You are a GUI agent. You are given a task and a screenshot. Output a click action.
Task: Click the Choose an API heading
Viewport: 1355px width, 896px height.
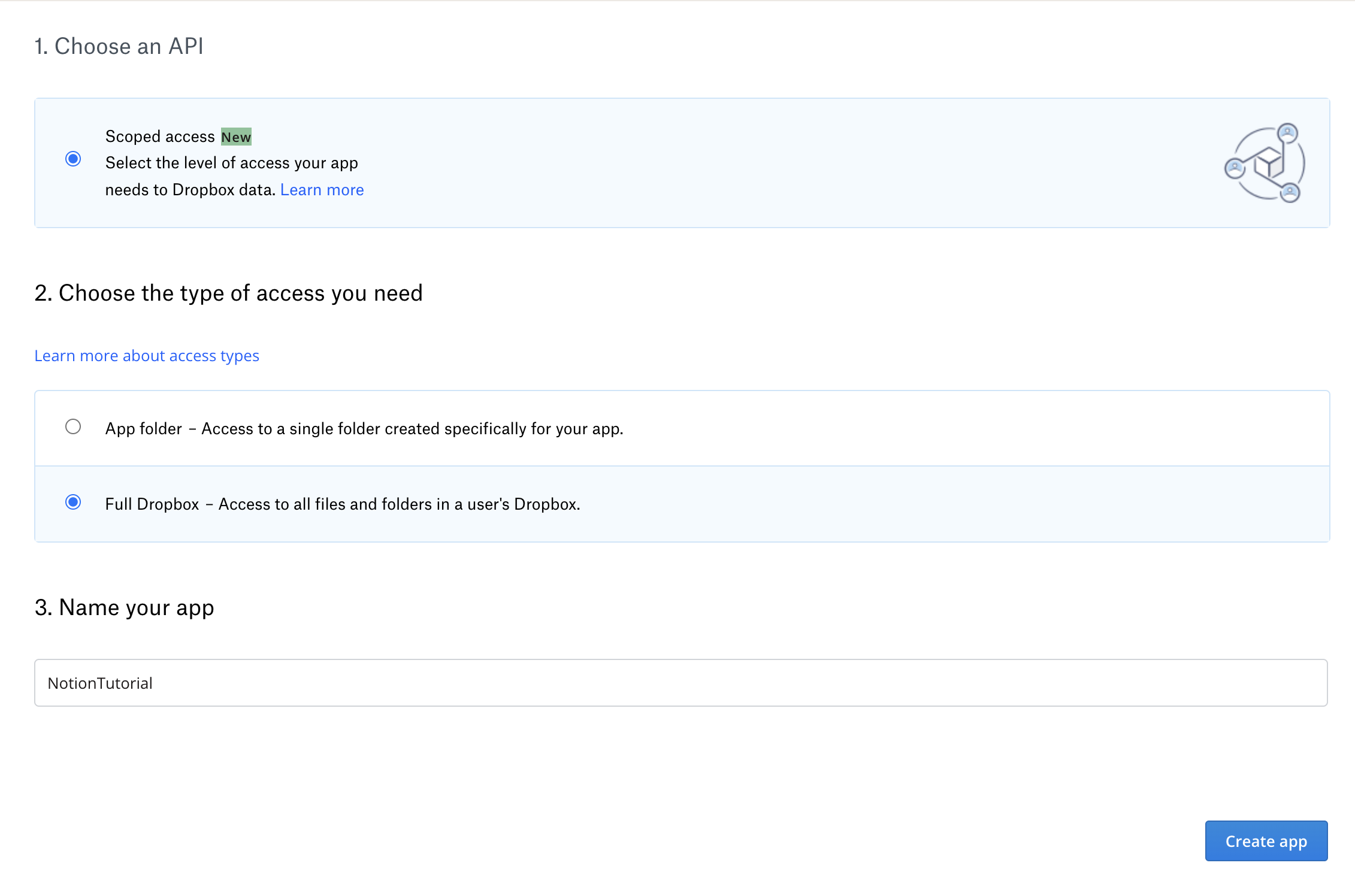click(119, 46)
